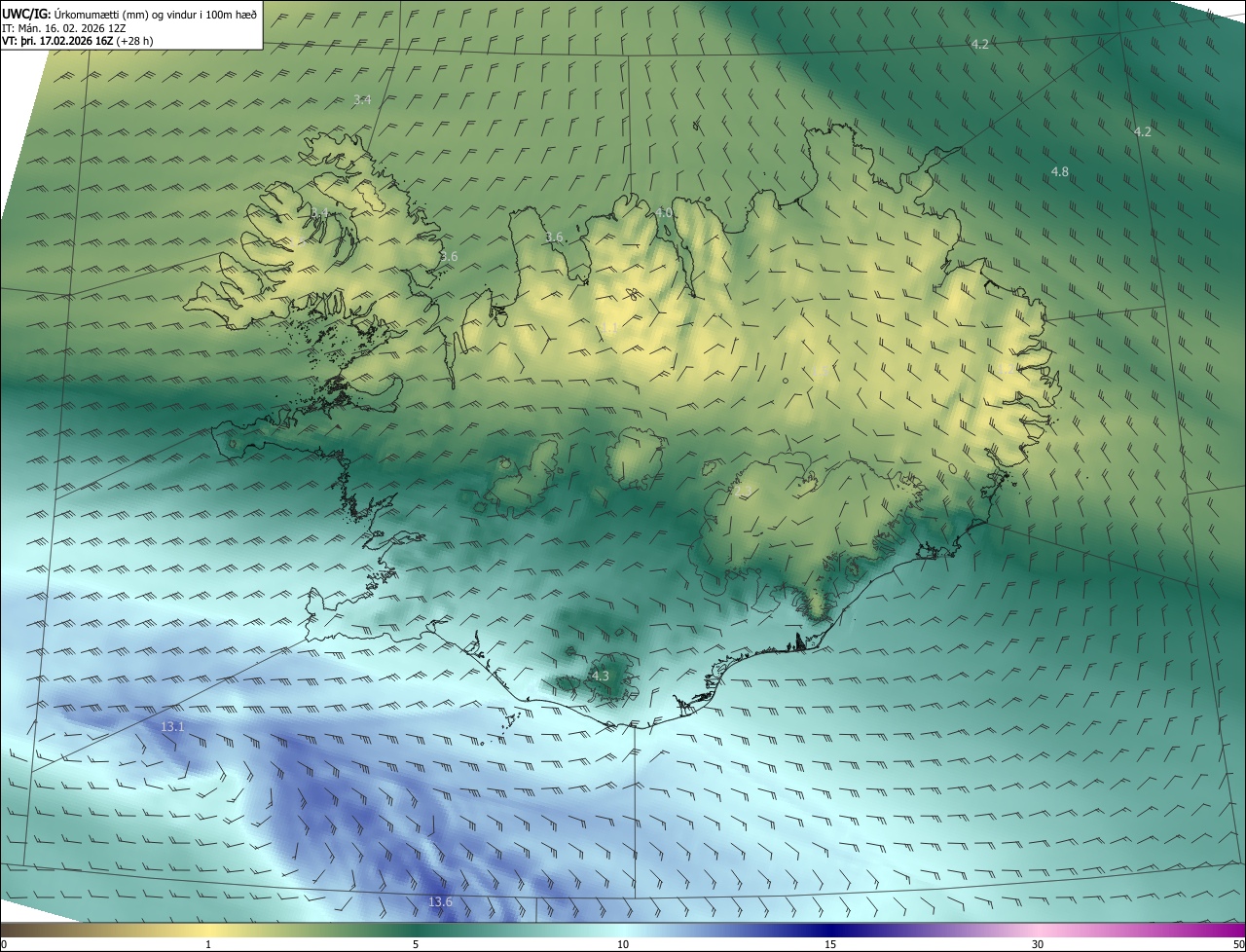Click the 1 tick on the color scale
1246x952 pixels.
[208, 944]
